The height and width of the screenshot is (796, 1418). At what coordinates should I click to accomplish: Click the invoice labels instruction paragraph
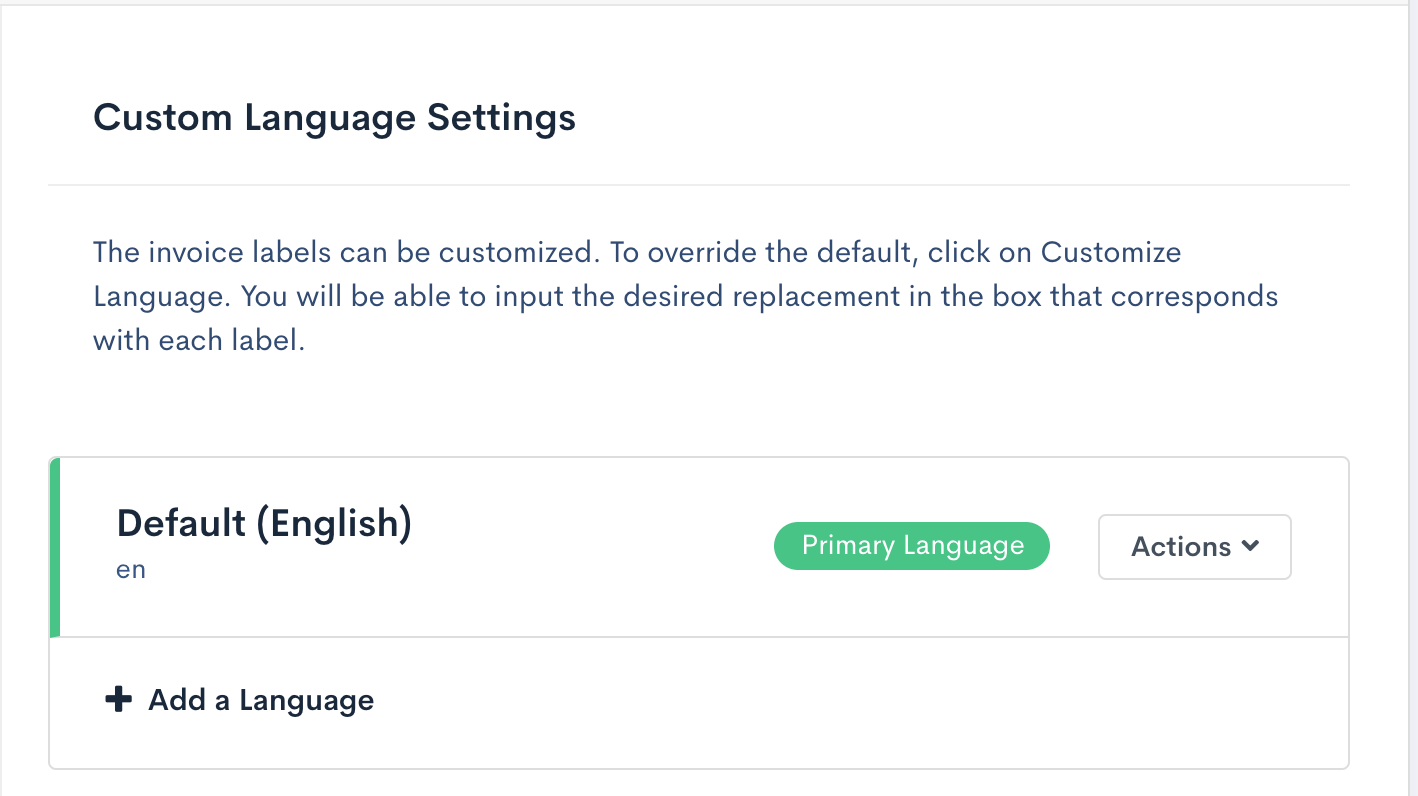(685, 295)
